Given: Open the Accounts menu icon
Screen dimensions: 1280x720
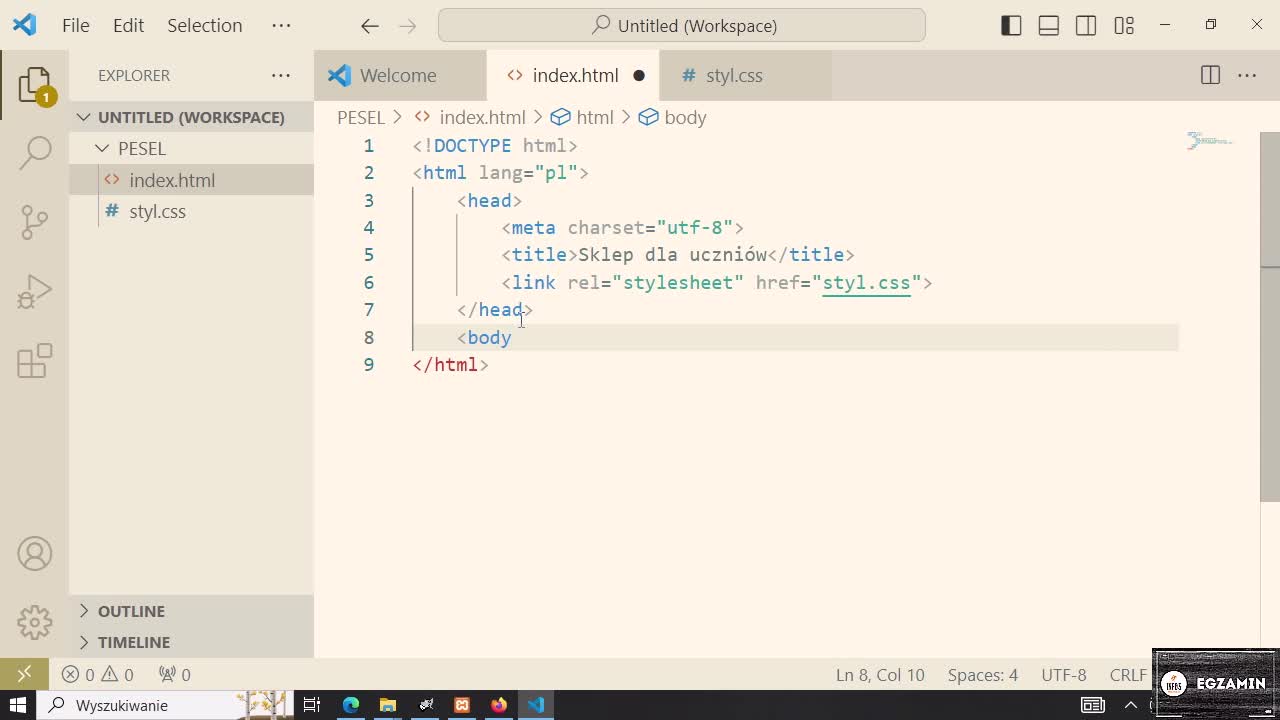Looking at the screenshot, I should 35,554.
